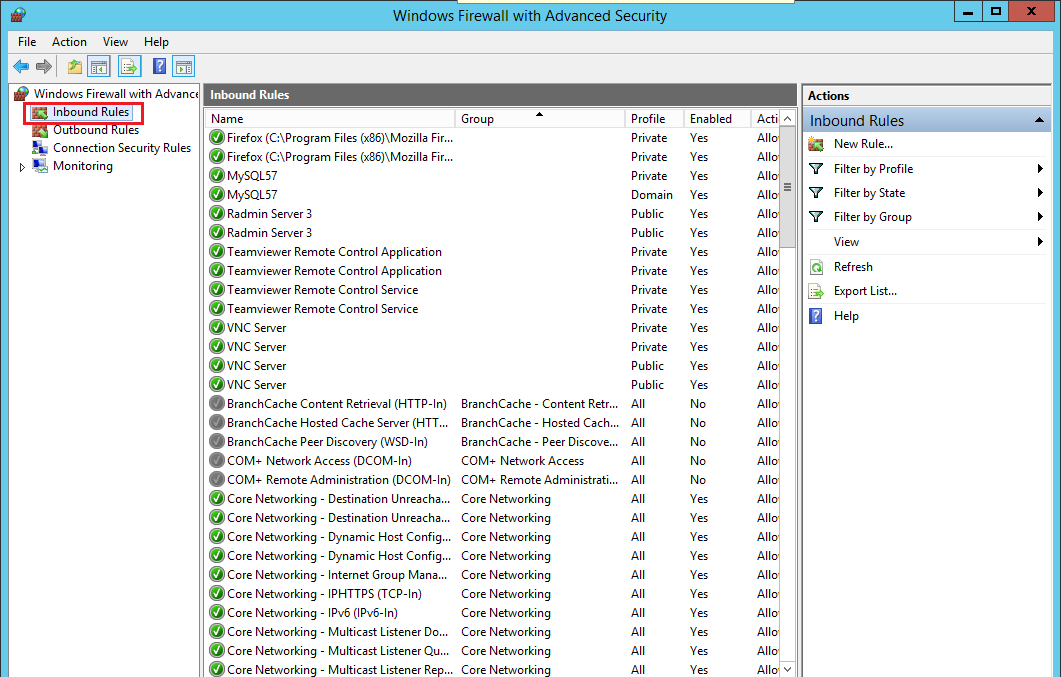Click the Export List... link
Screen dimensions: 1061x677
(865, 290)
